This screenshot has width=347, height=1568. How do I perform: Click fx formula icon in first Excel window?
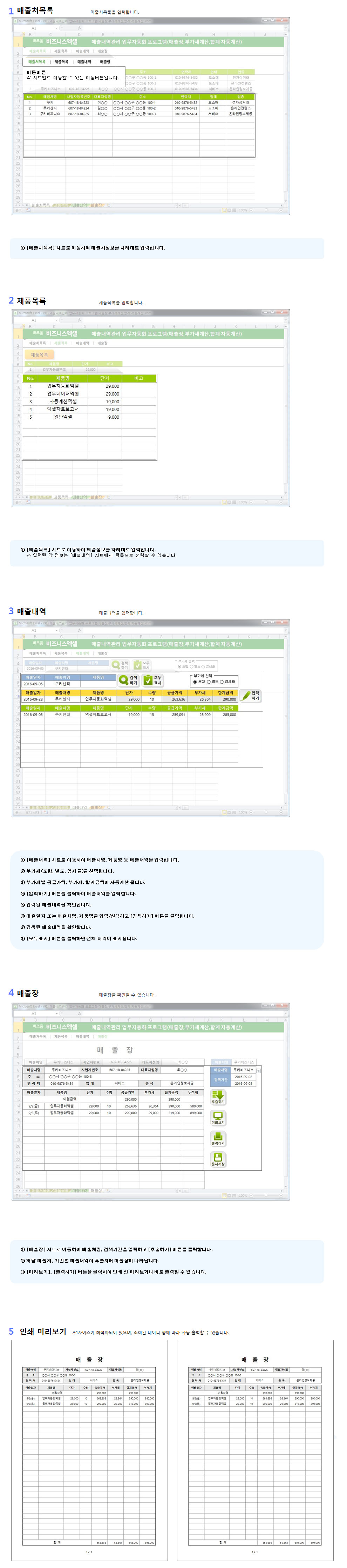79,28
